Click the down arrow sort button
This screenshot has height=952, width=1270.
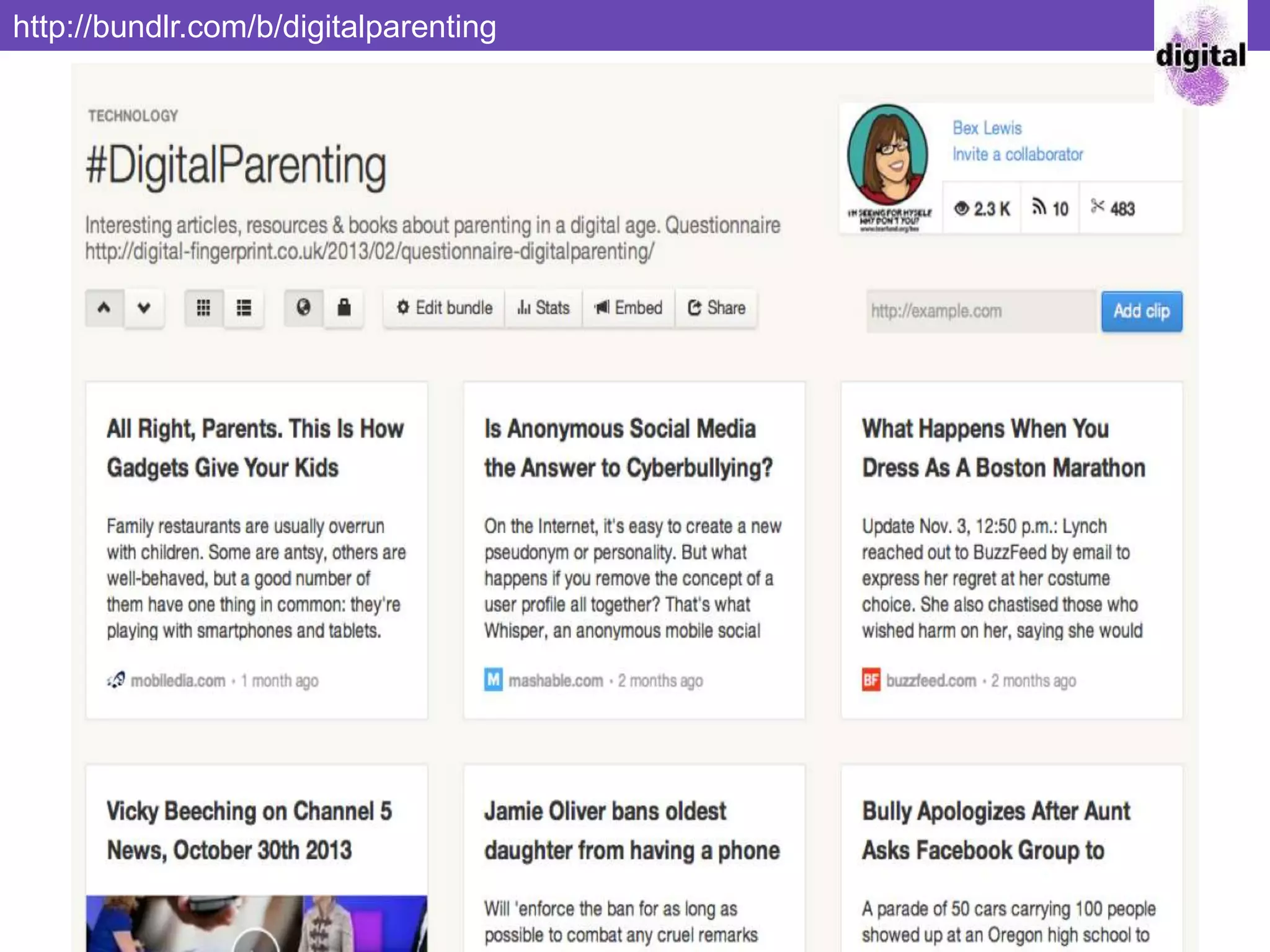coord(144,307)
